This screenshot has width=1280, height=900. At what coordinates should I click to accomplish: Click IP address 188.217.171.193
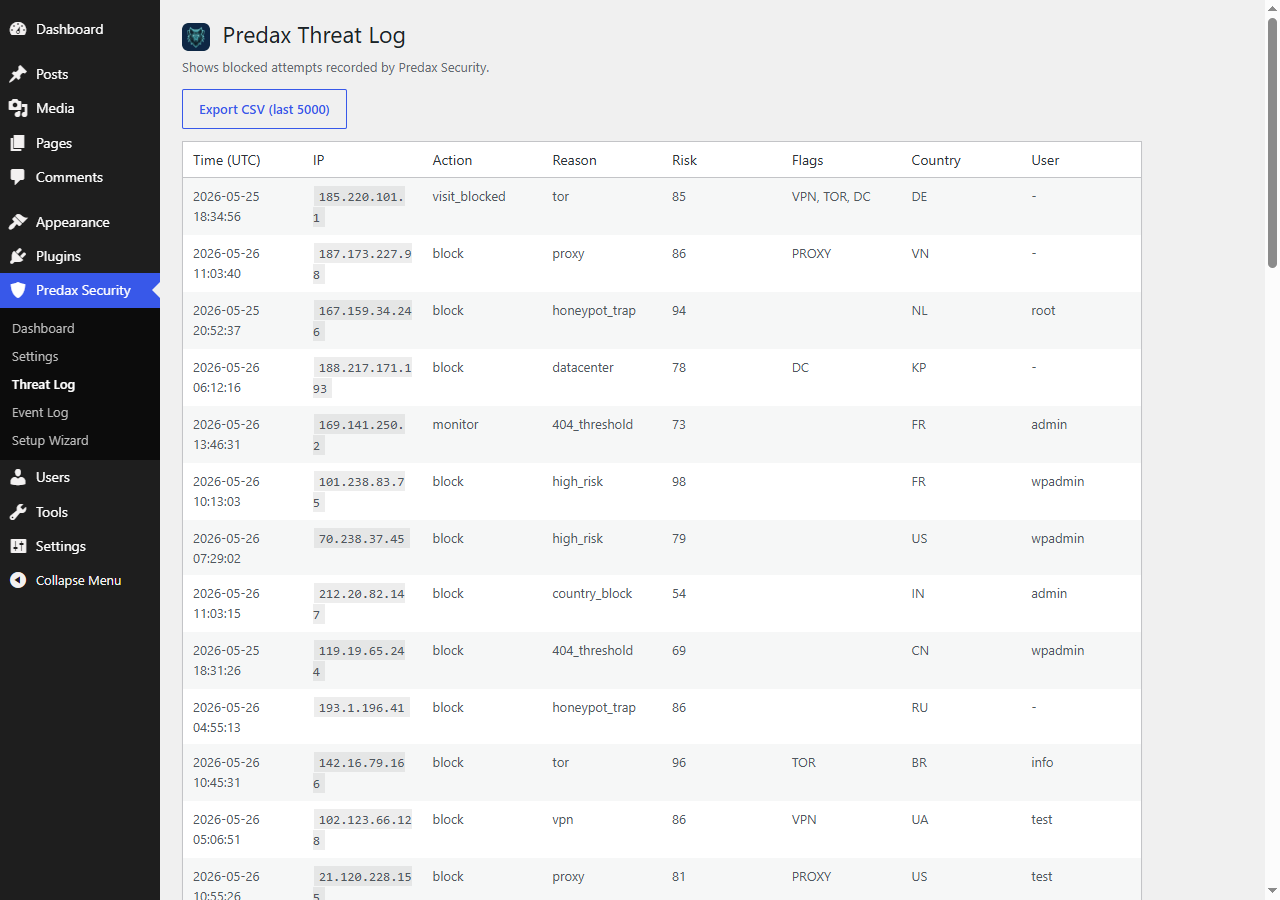[x=364, y=378]
